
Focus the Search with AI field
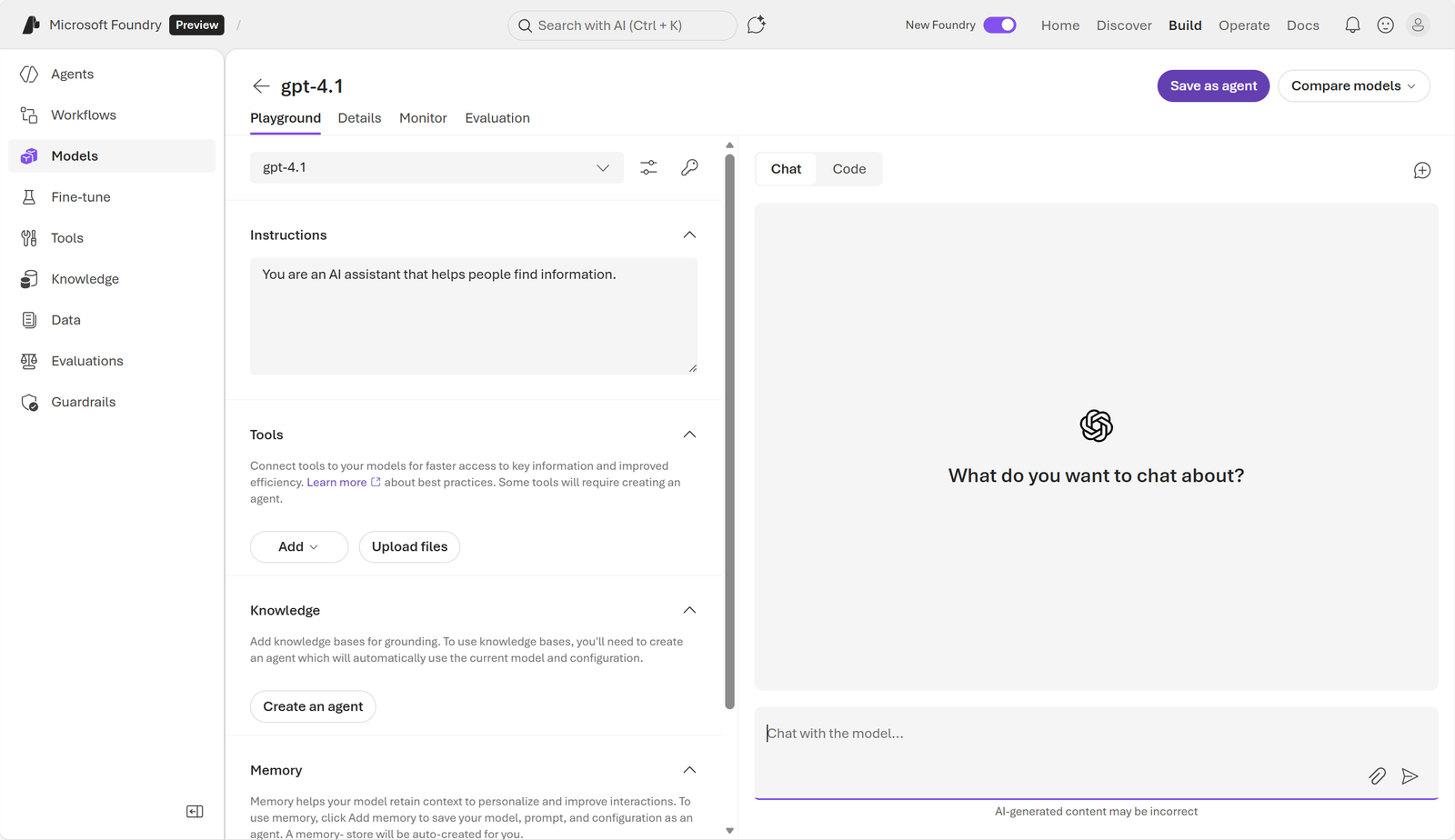[622, 25]
